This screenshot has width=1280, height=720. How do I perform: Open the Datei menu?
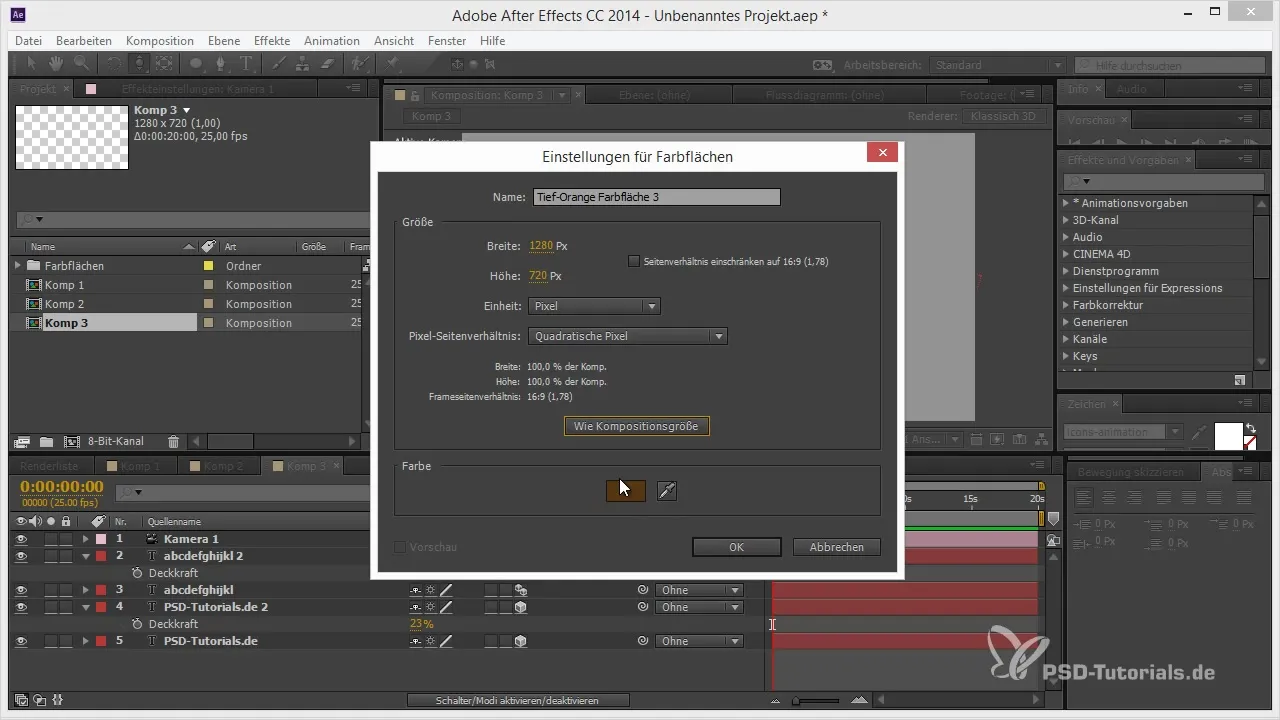click(x=28, y=41)
